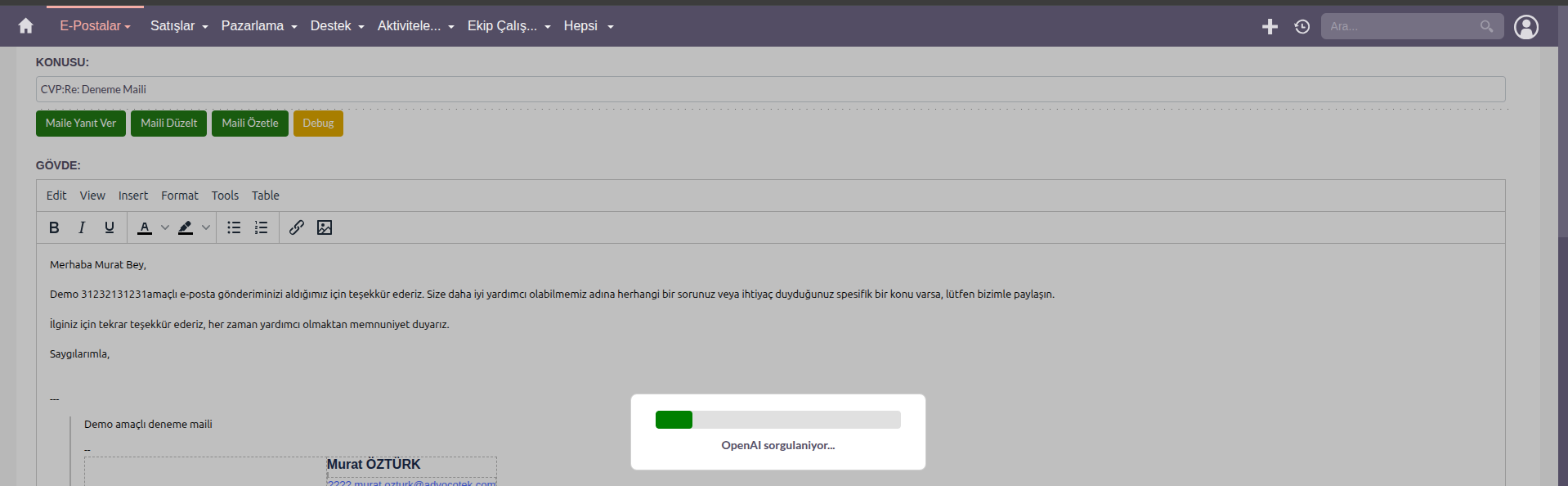
Task: Click the home icon in navigation bar
Action: [25, 26]
